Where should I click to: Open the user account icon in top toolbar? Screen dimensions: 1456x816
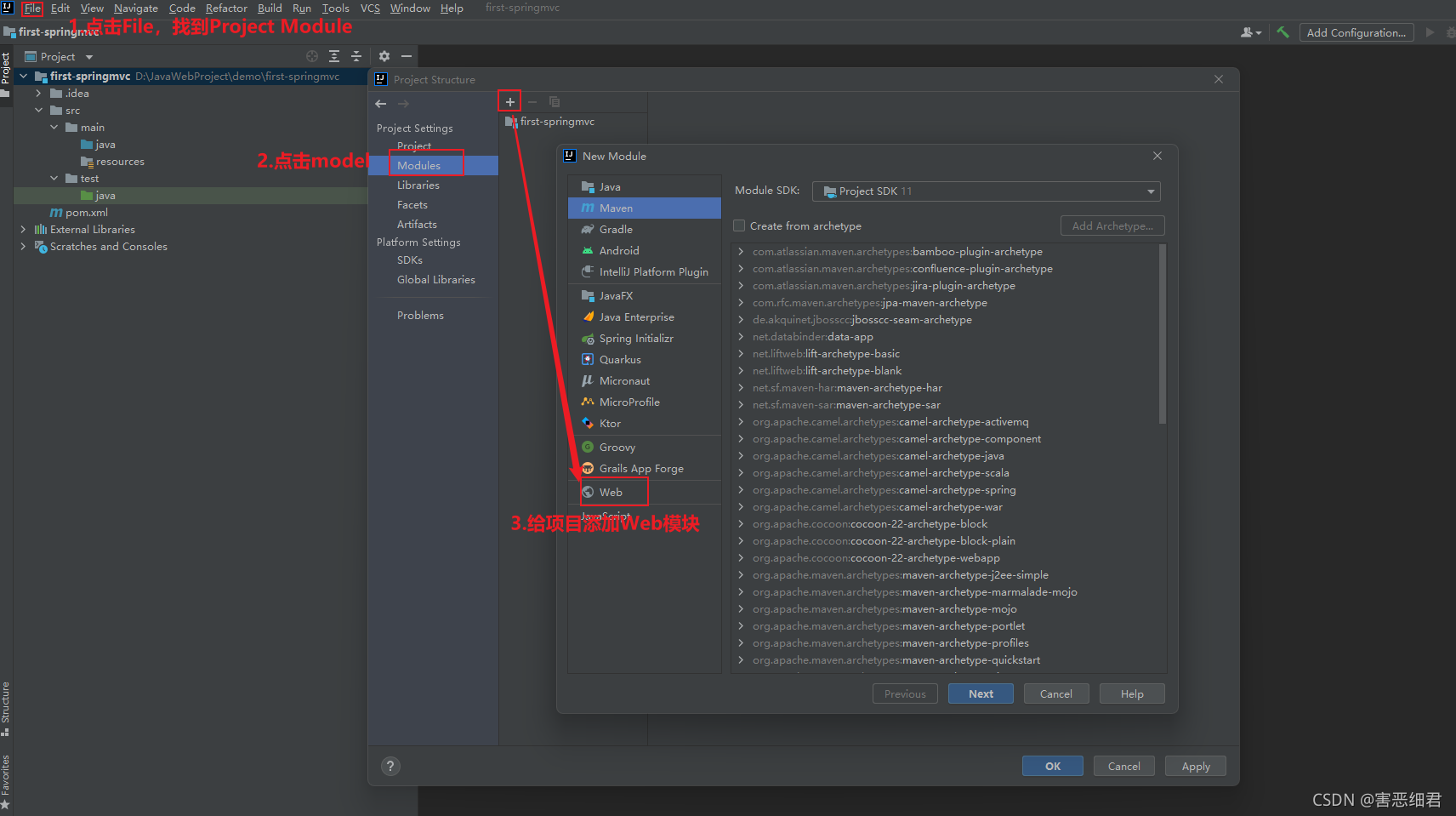[1250, 32]
